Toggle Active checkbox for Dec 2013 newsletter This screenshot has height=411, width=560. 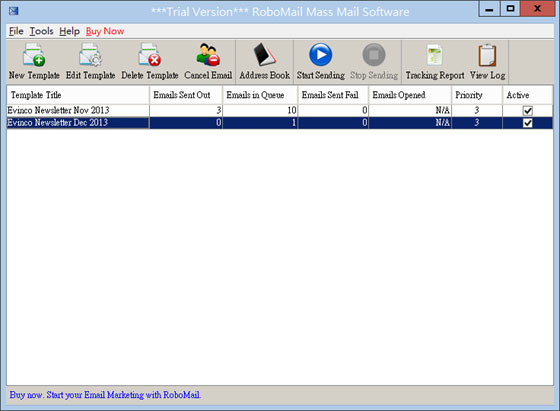[x=528, y=123]
